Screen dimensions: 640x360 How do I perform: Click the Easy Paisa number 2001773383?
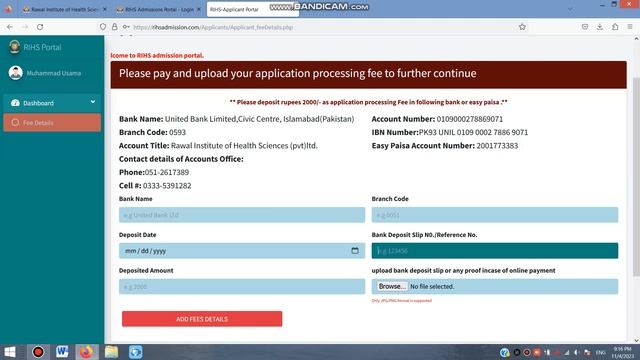(497, 146)
